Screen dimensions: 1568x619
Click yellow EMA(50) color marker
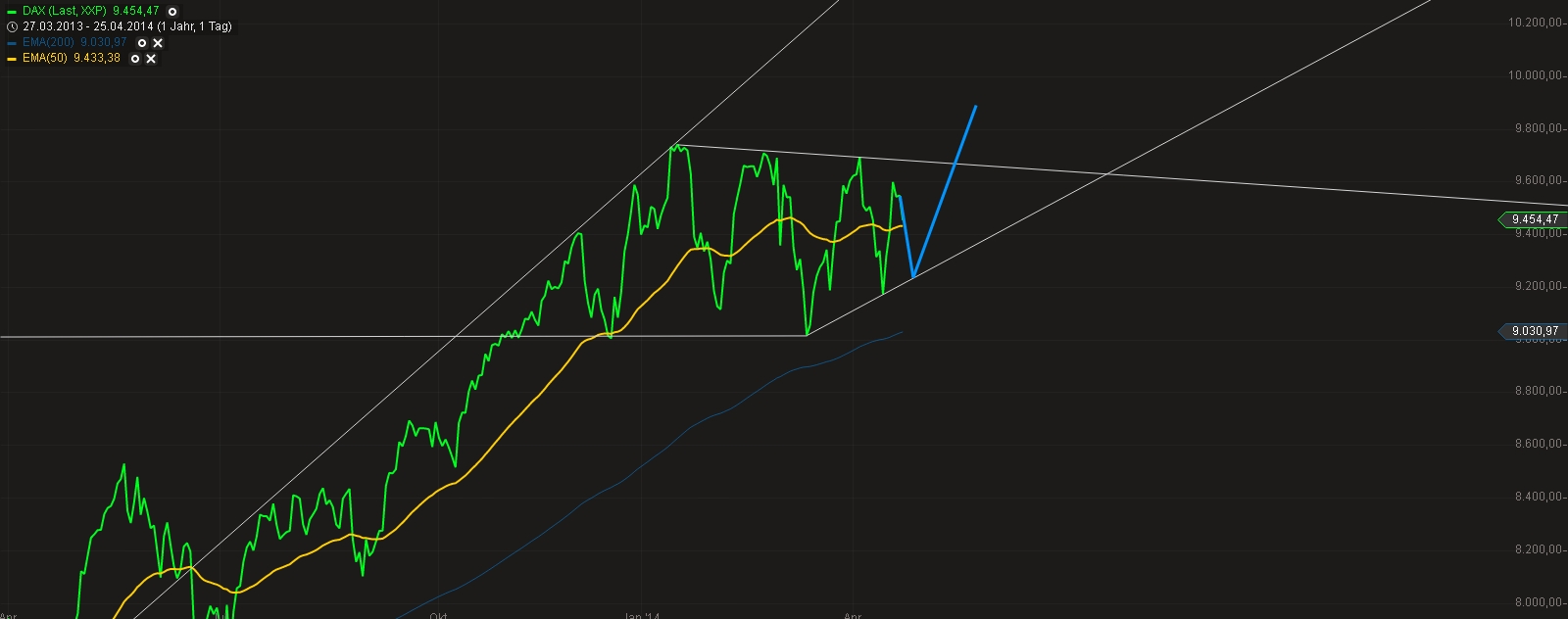pos(12,59)
